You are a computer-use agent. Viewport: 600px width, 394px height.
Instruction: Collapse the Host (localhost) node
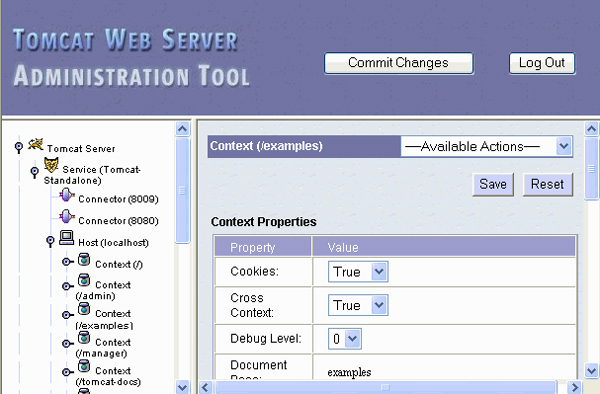tap(50, 241)
